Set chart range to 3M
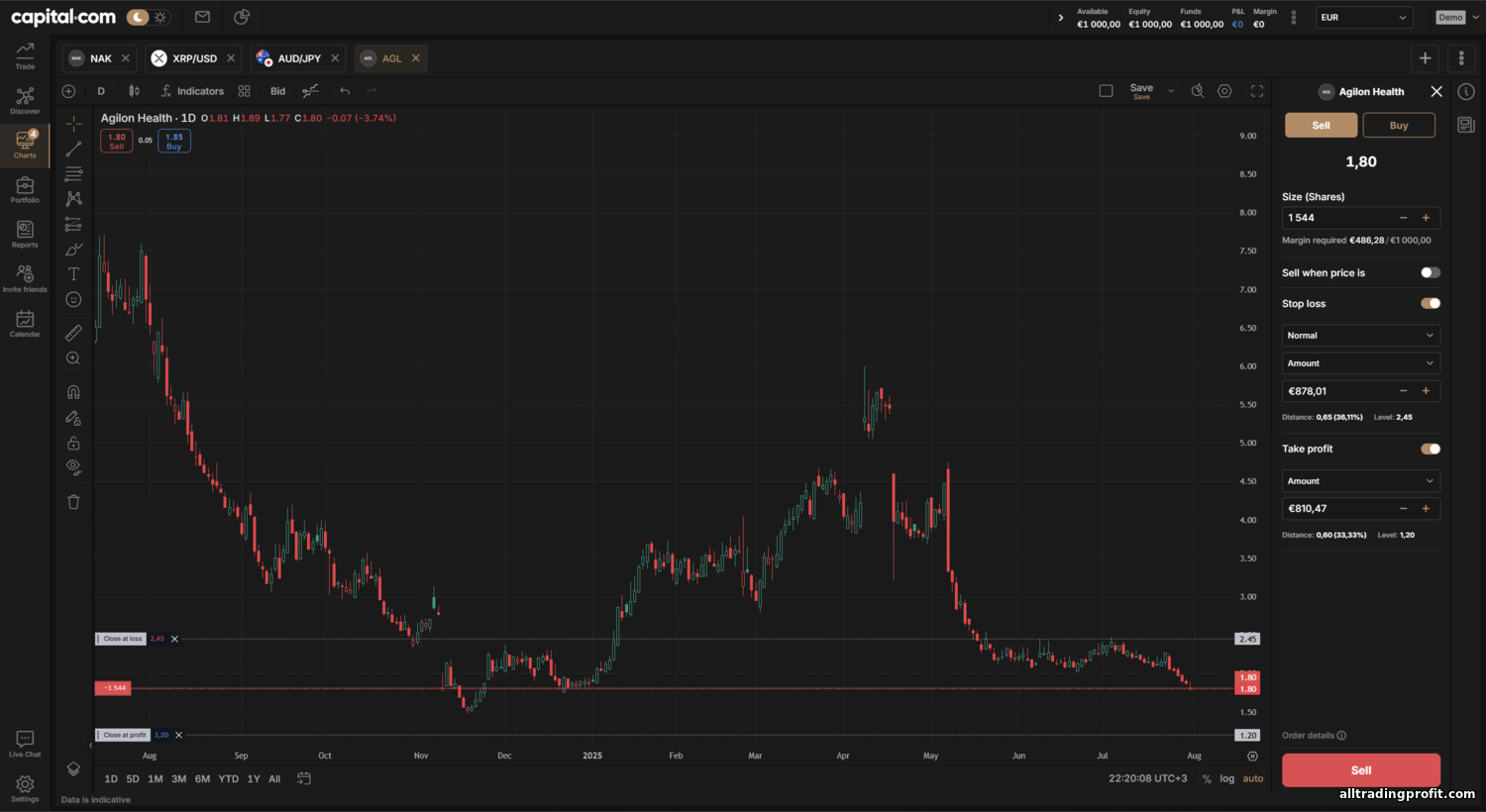Image resolution: width=1486 pixels, height=812 pixels. 178,779
